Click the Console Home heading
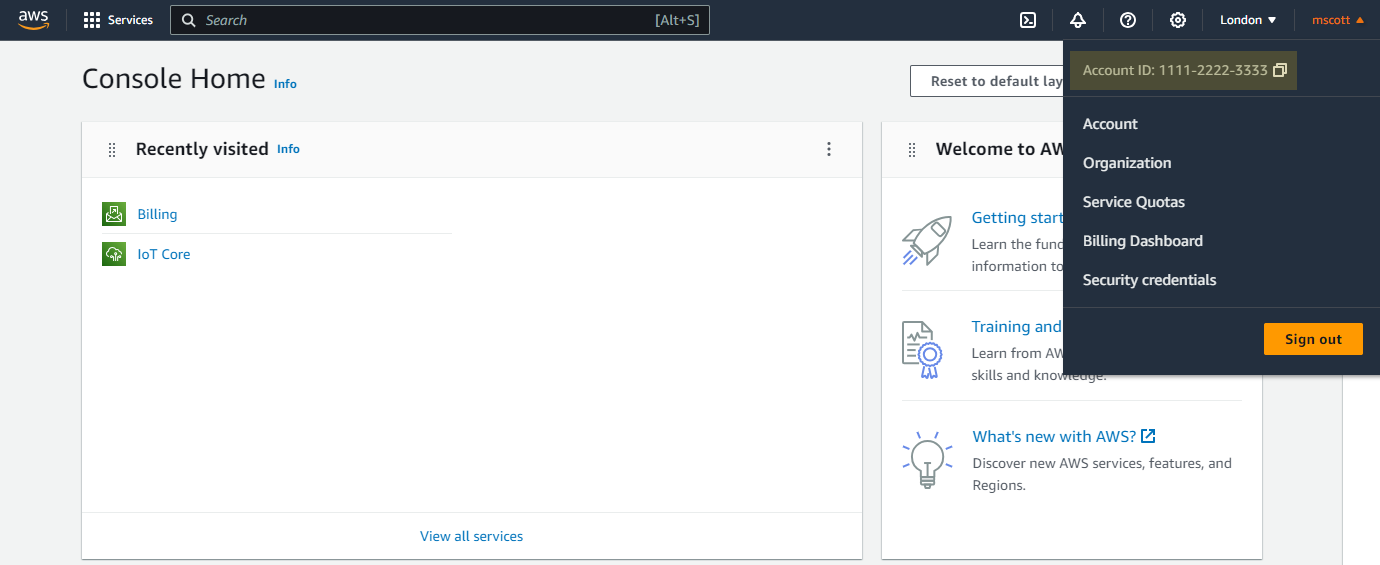The height and width of the screenshot is (565, 1380). pyautogui.click(x=174, y=79)
